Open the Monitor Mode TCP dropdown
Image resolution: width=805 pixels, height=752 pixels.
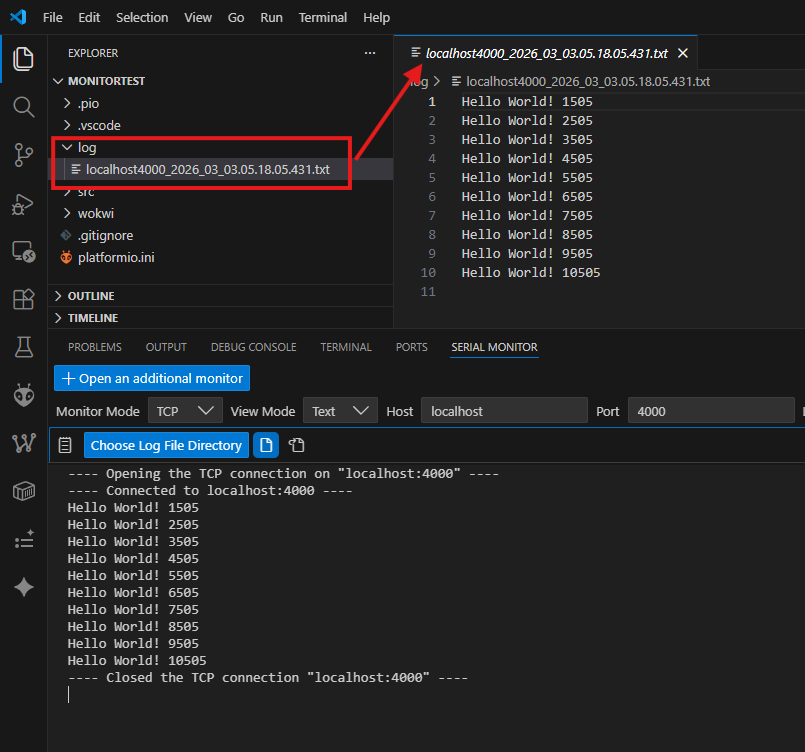coord(185,411)
